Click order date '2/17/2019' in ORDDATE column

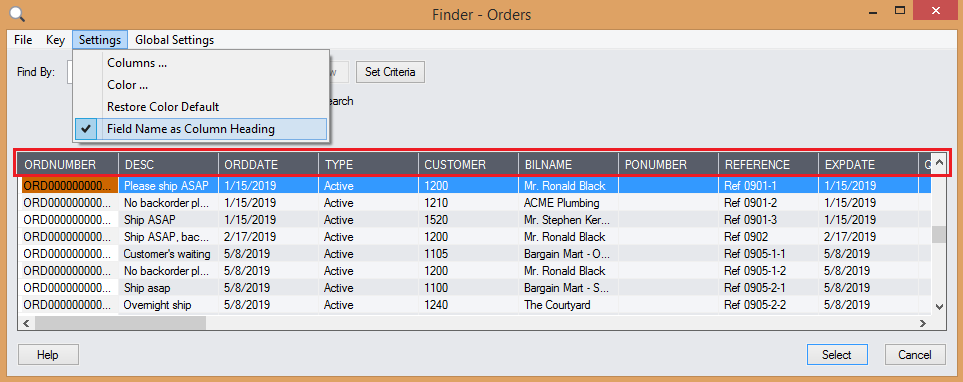[x=268, y=236]
